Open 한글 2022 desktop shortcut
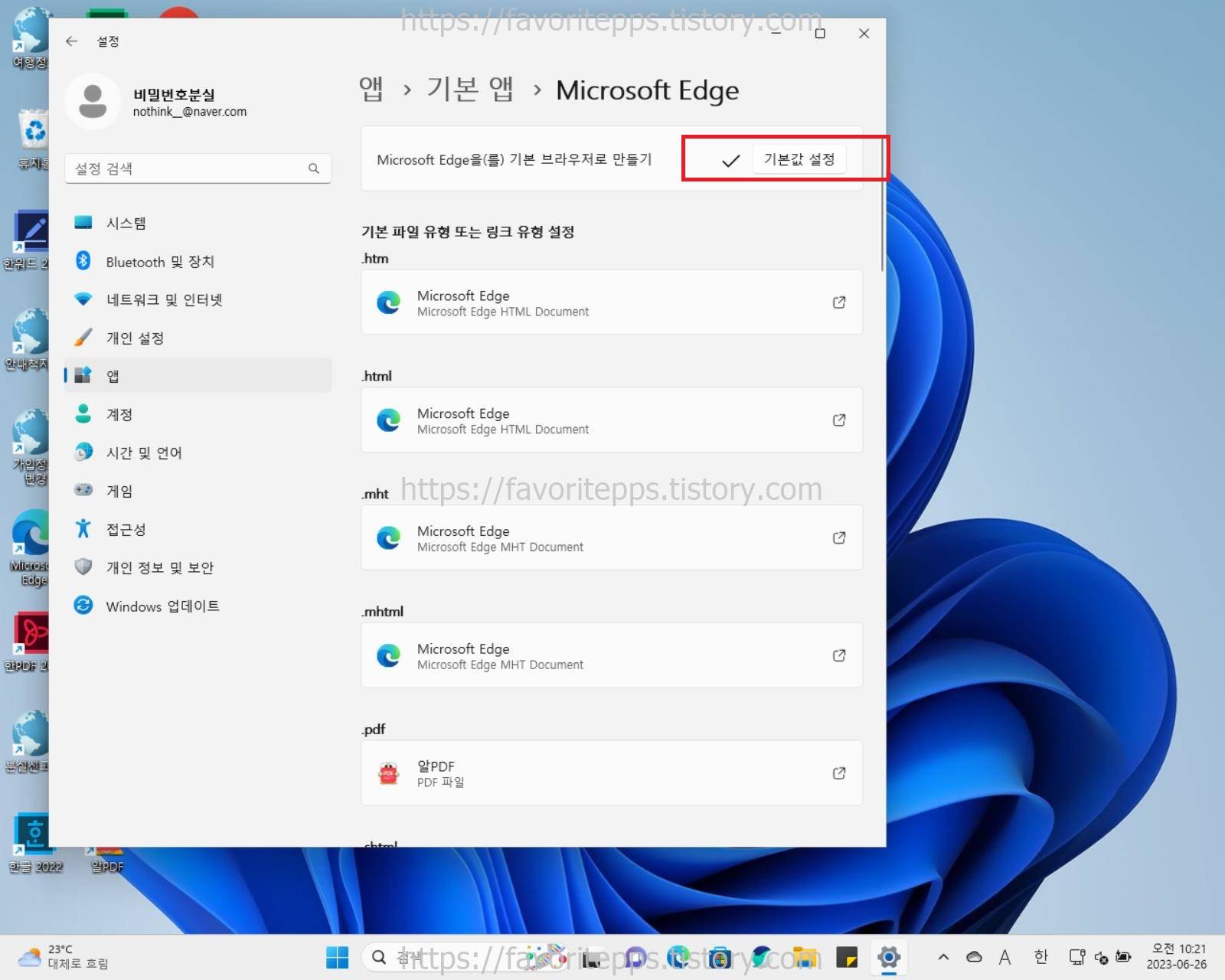 pos(35,843)
